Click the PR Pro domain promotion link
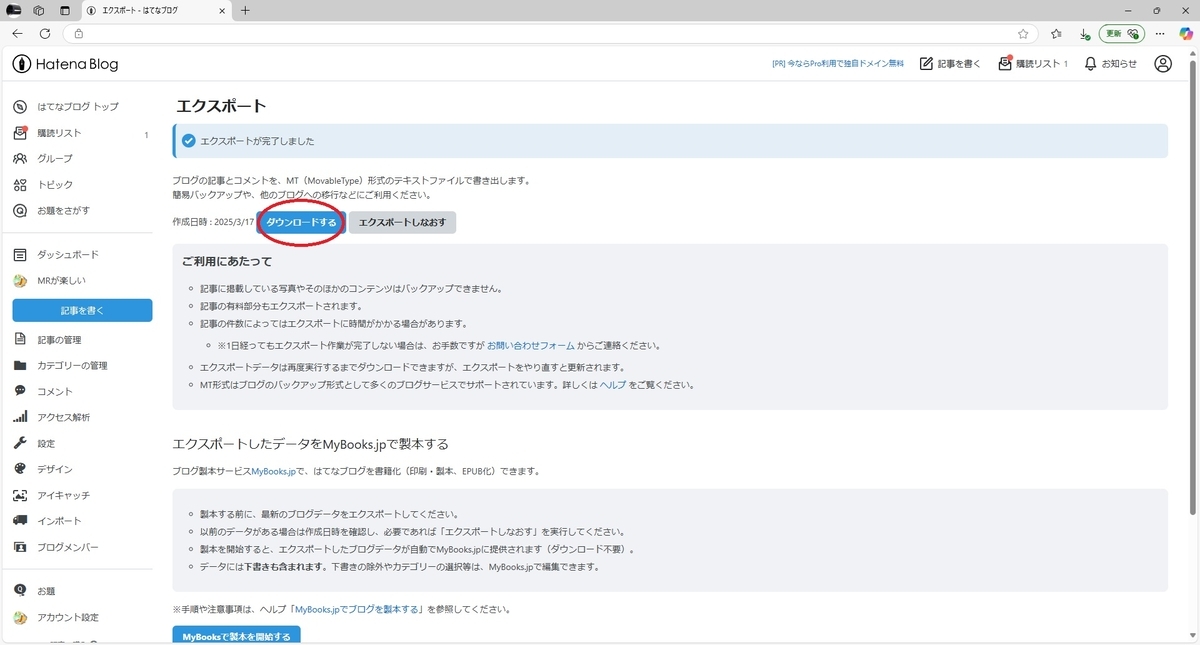The image size is (1200, 645). click(x=838, y=64)
